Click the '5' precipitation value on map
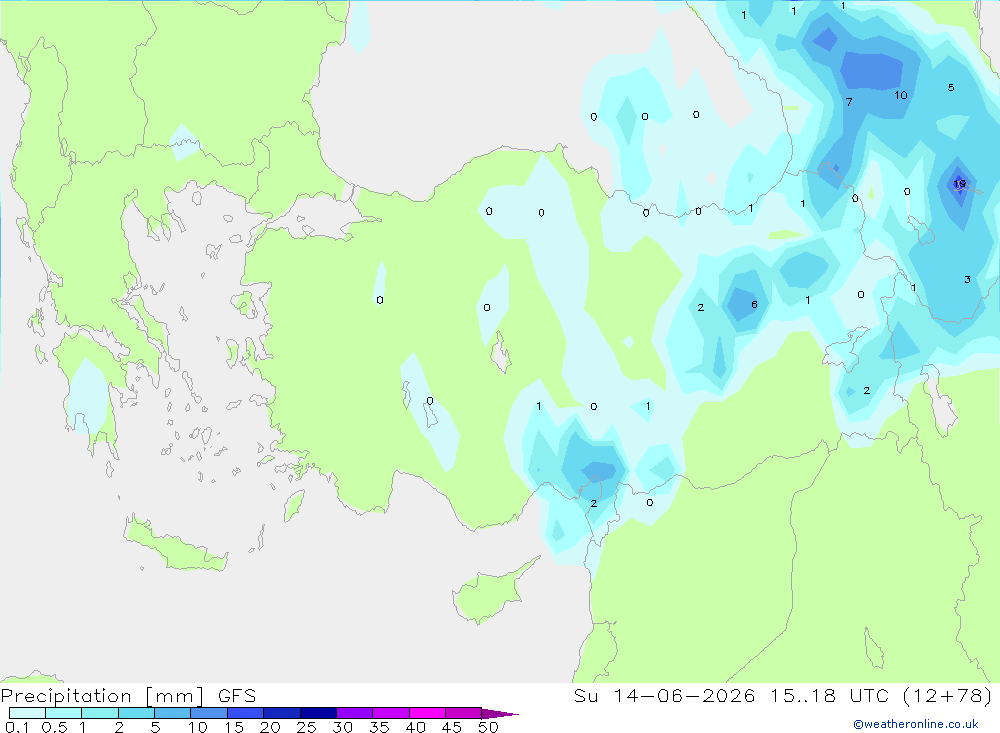 pos(951,87)
